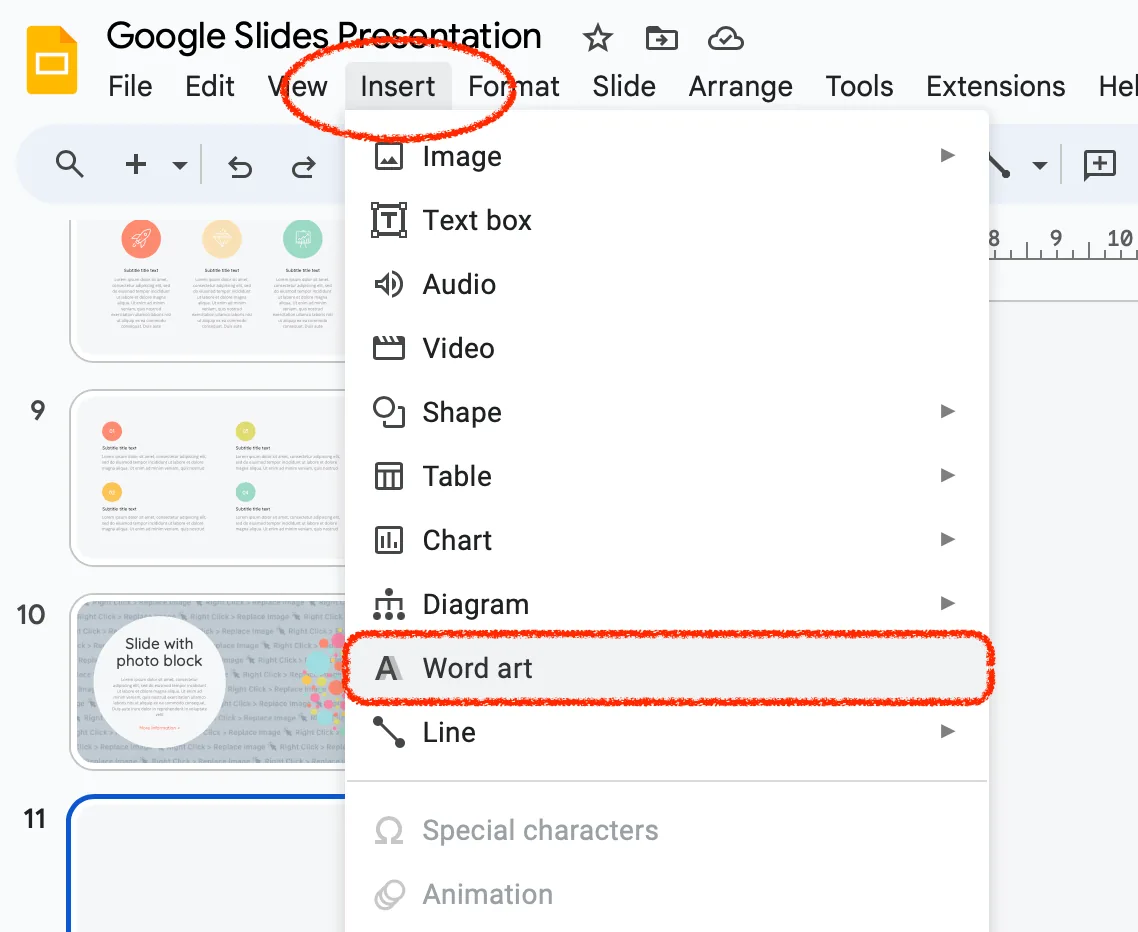Open the Extensions menu
Screen dimensions: 1138x932
(x=996, y=86)
